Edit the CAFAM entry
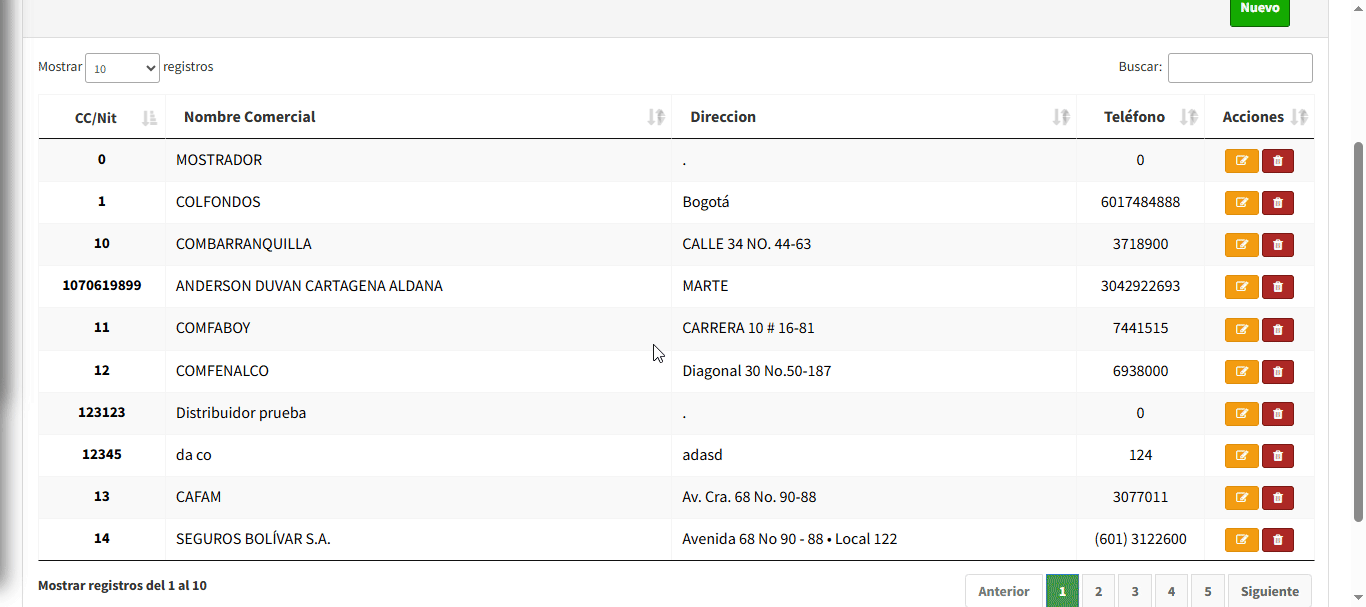Image resolution: width=1366 pixels, height=607 pixels. [x=1241, y=498]
